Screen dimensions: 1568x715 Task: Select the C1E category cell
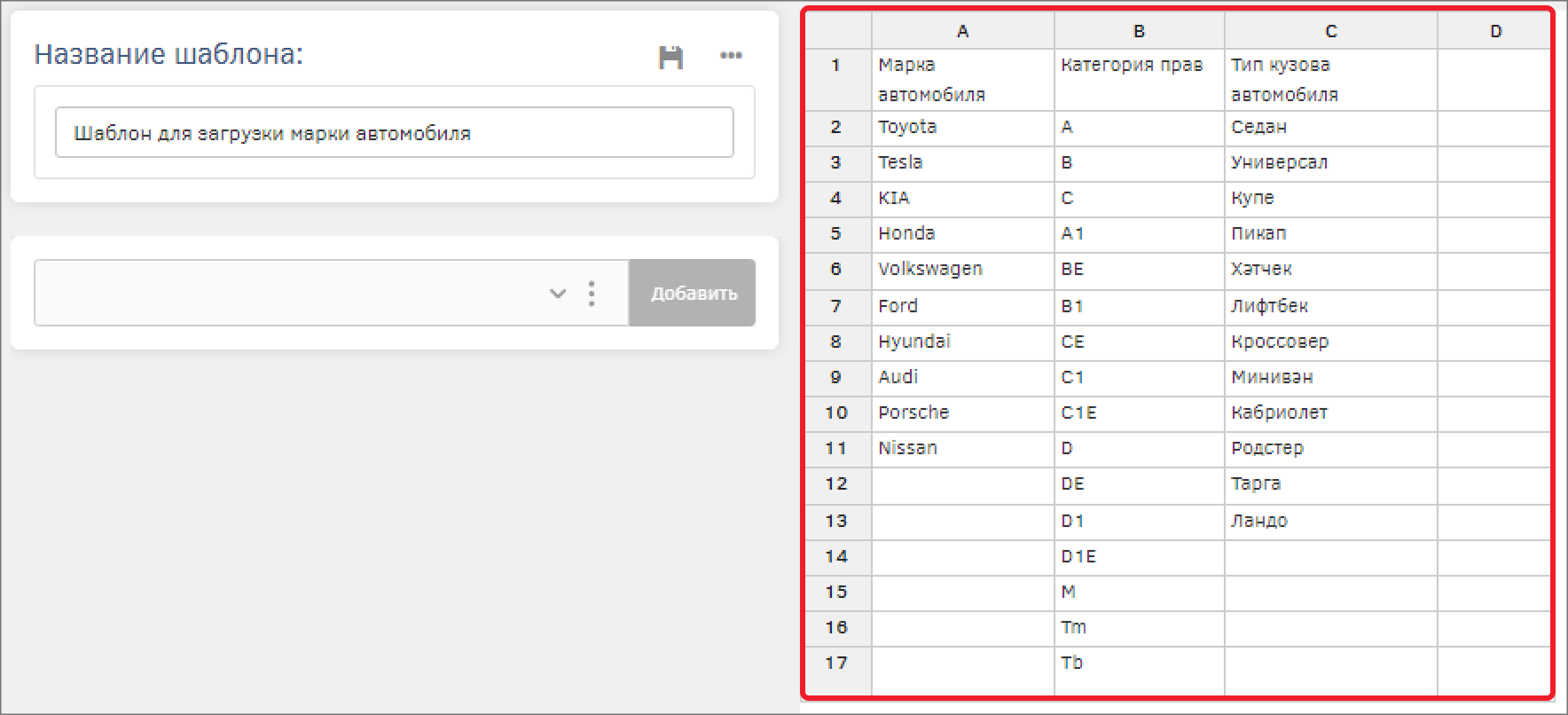(1139, 412)
